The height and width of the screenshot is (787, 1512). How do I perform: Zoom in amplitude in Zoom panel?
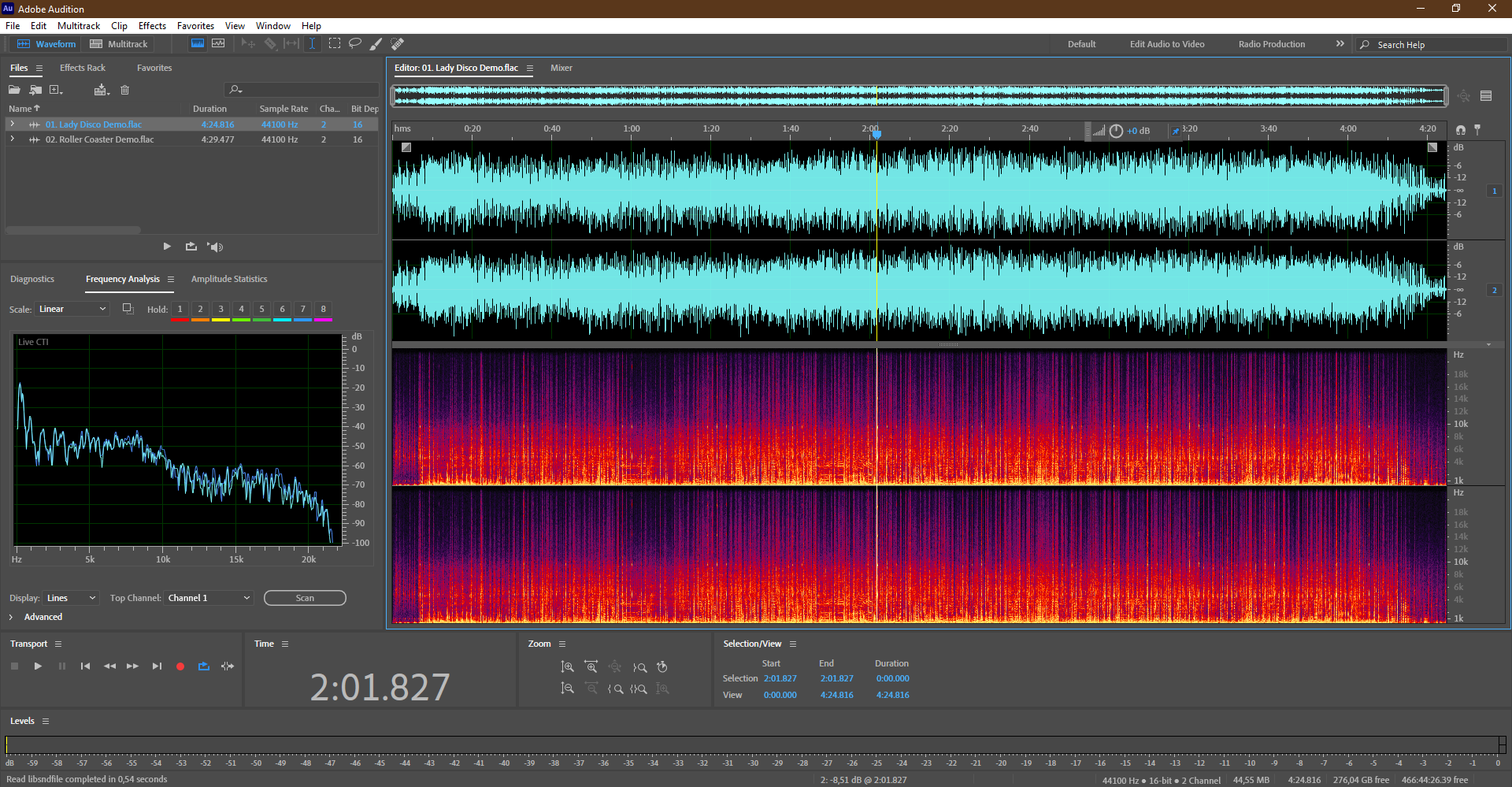[567, 667]
